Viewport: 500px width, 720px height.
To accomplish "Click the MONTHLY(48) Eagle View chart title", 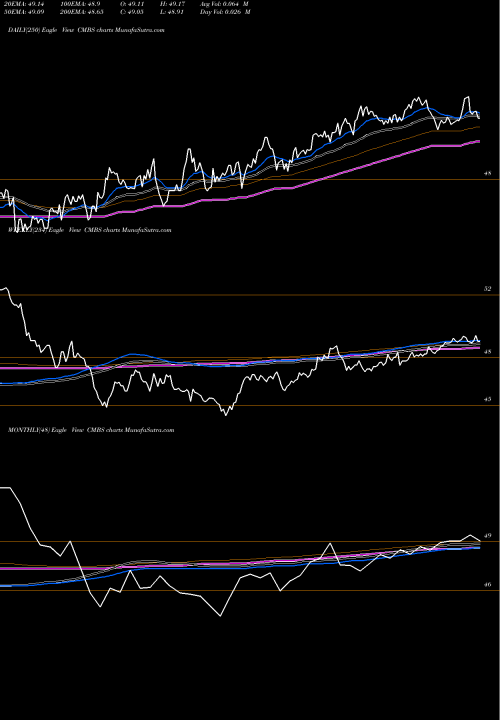I will [x=91, y=430].
